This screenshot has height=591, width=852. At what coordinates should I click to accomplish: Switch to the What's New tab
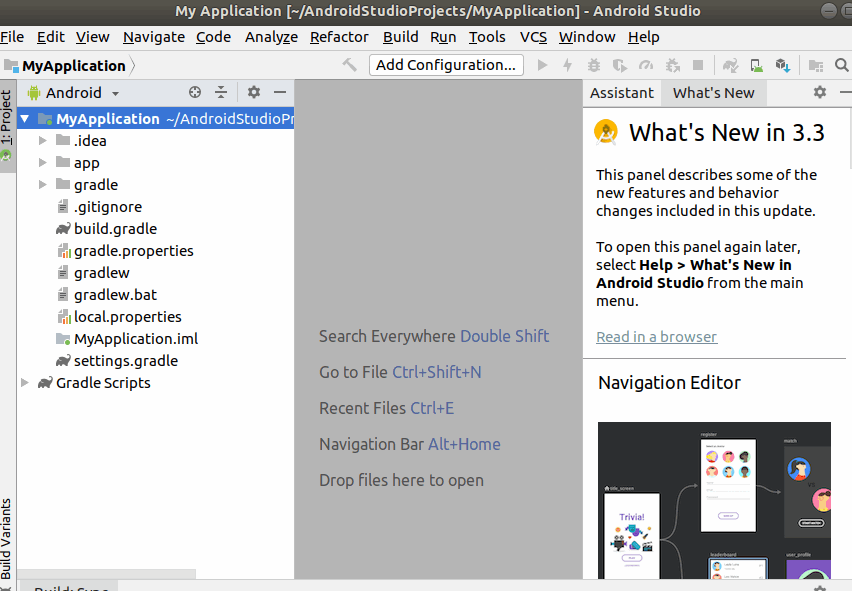713,93
